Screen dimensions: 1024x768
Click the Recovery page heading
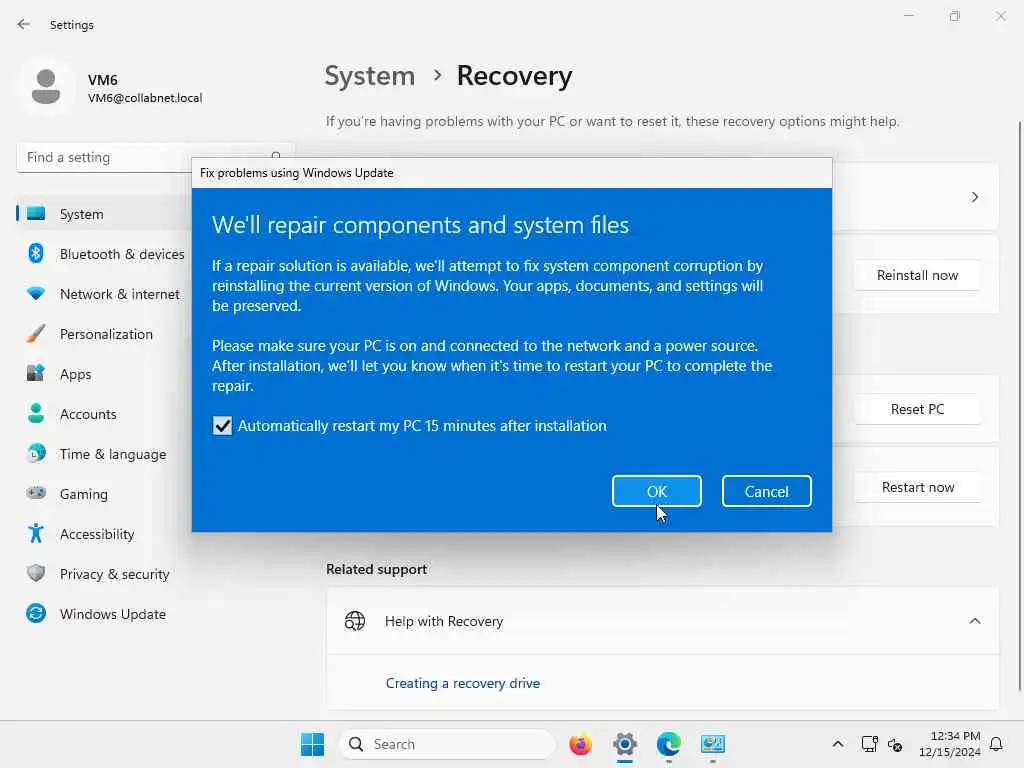515,76
